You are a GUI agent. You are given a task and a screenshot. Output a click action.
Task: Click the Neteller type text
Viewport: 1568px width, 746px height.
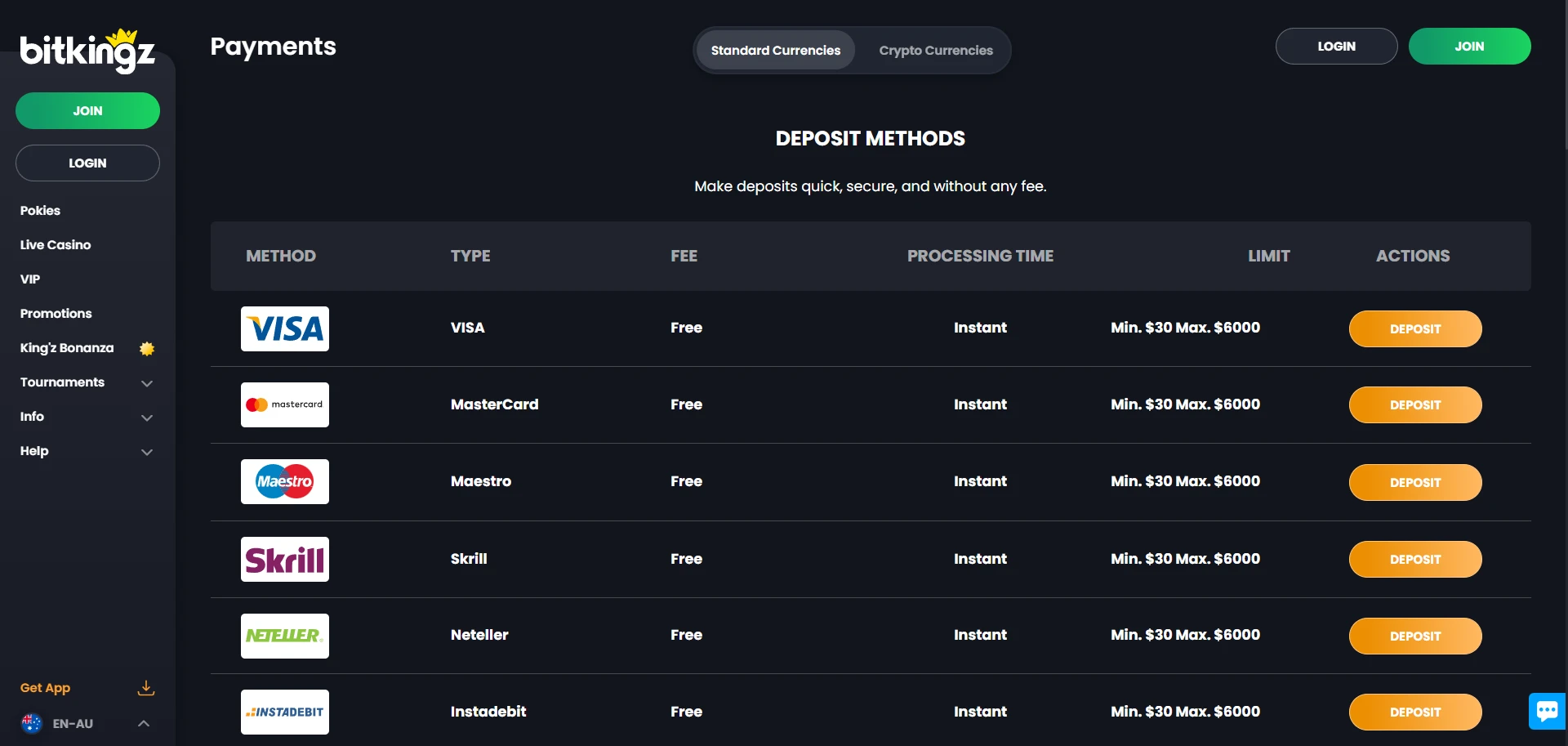click(479, 634)
